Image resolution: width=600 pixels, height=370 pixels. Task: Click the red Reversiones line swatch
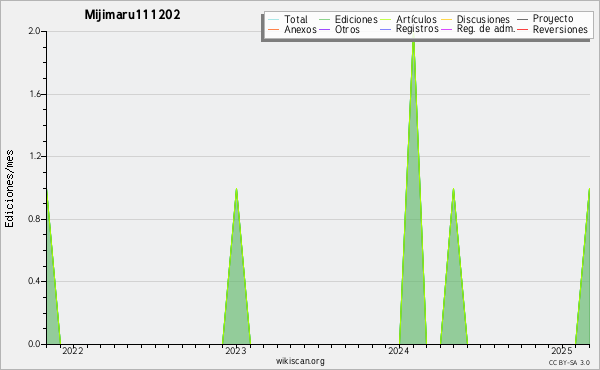coord(522,29)
